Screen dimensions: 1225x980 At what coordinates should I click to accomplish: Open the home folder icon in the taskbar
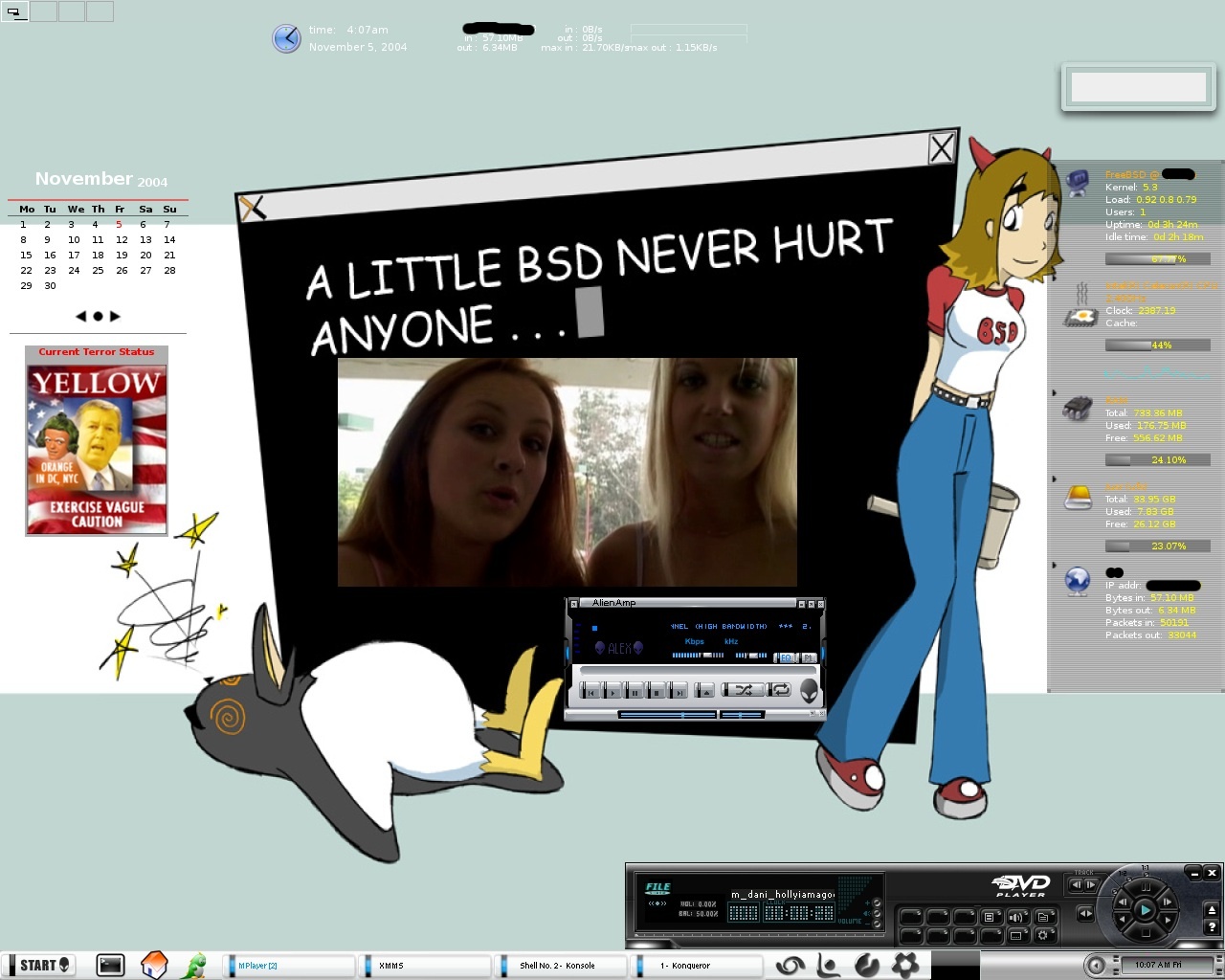coord(154,965)
